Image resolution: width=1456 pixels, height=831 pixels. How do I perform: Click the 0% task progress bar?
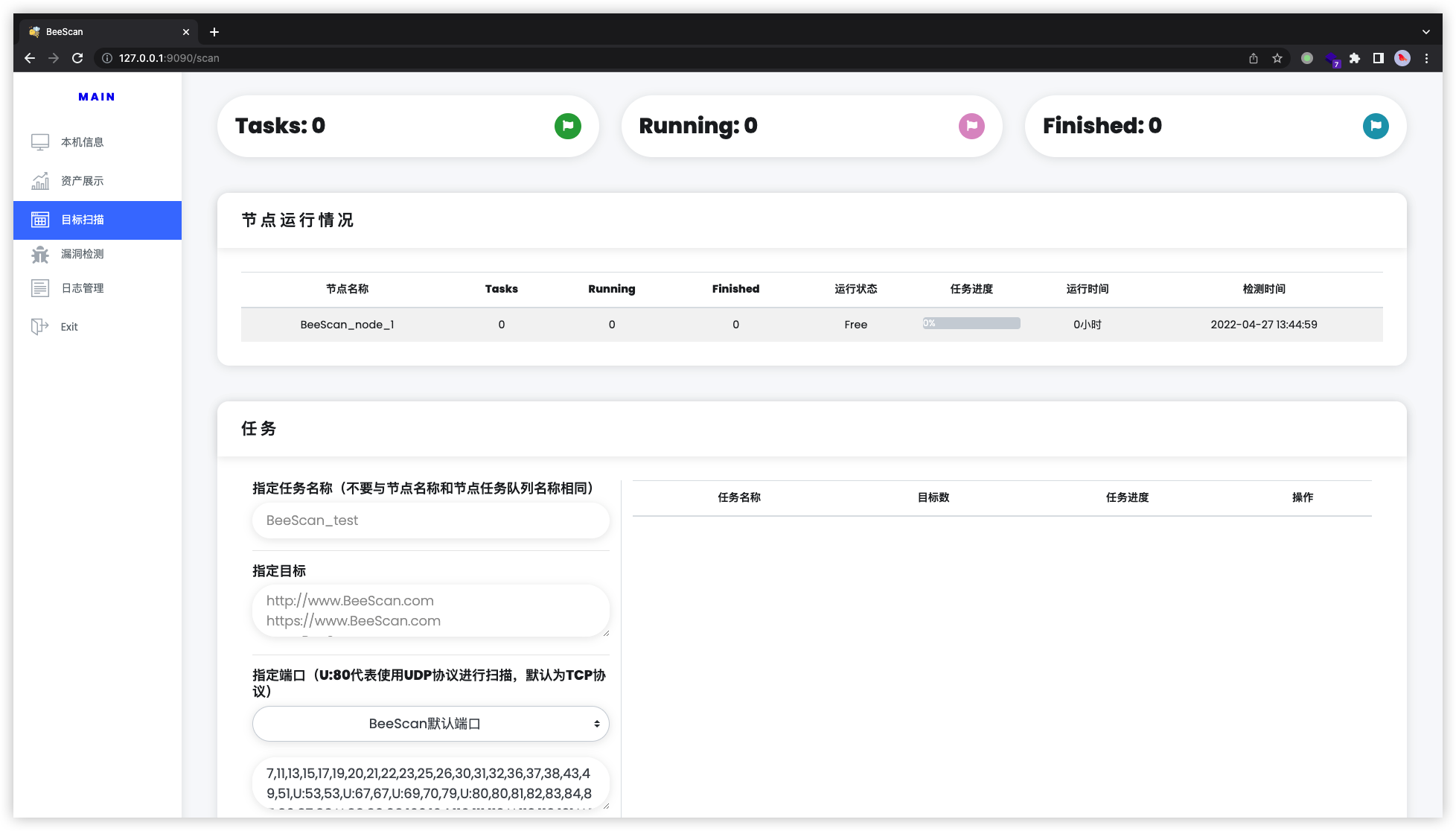971,323
